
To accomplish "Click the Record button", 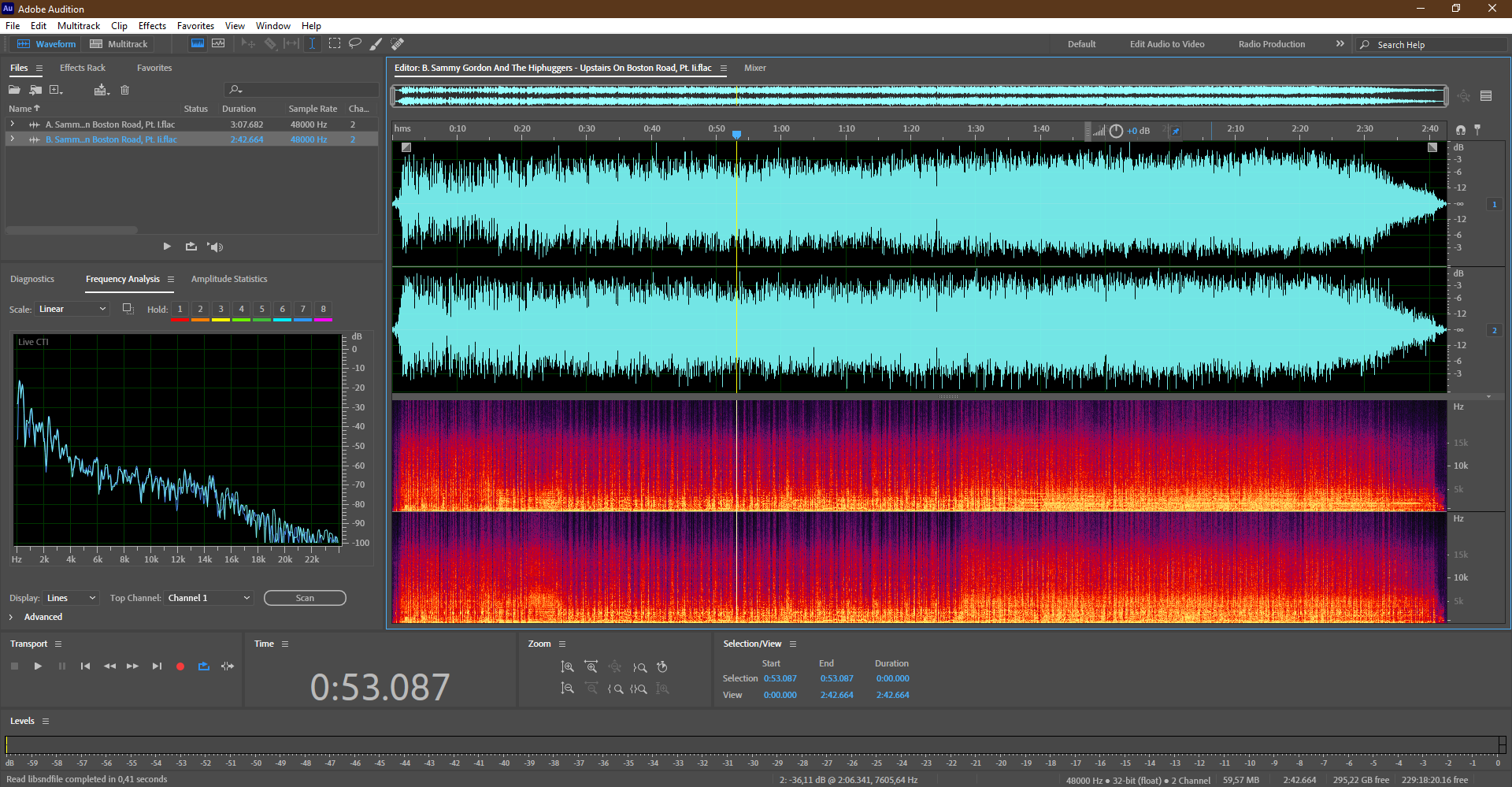I will tap(180, 666).
